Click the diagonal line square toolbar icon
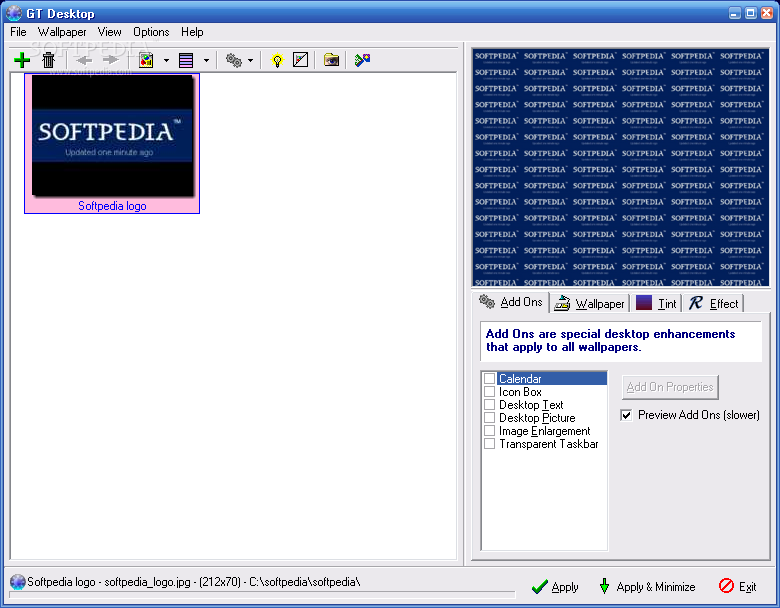Viewport: 780px width, 608px height. tap(300, 60)
